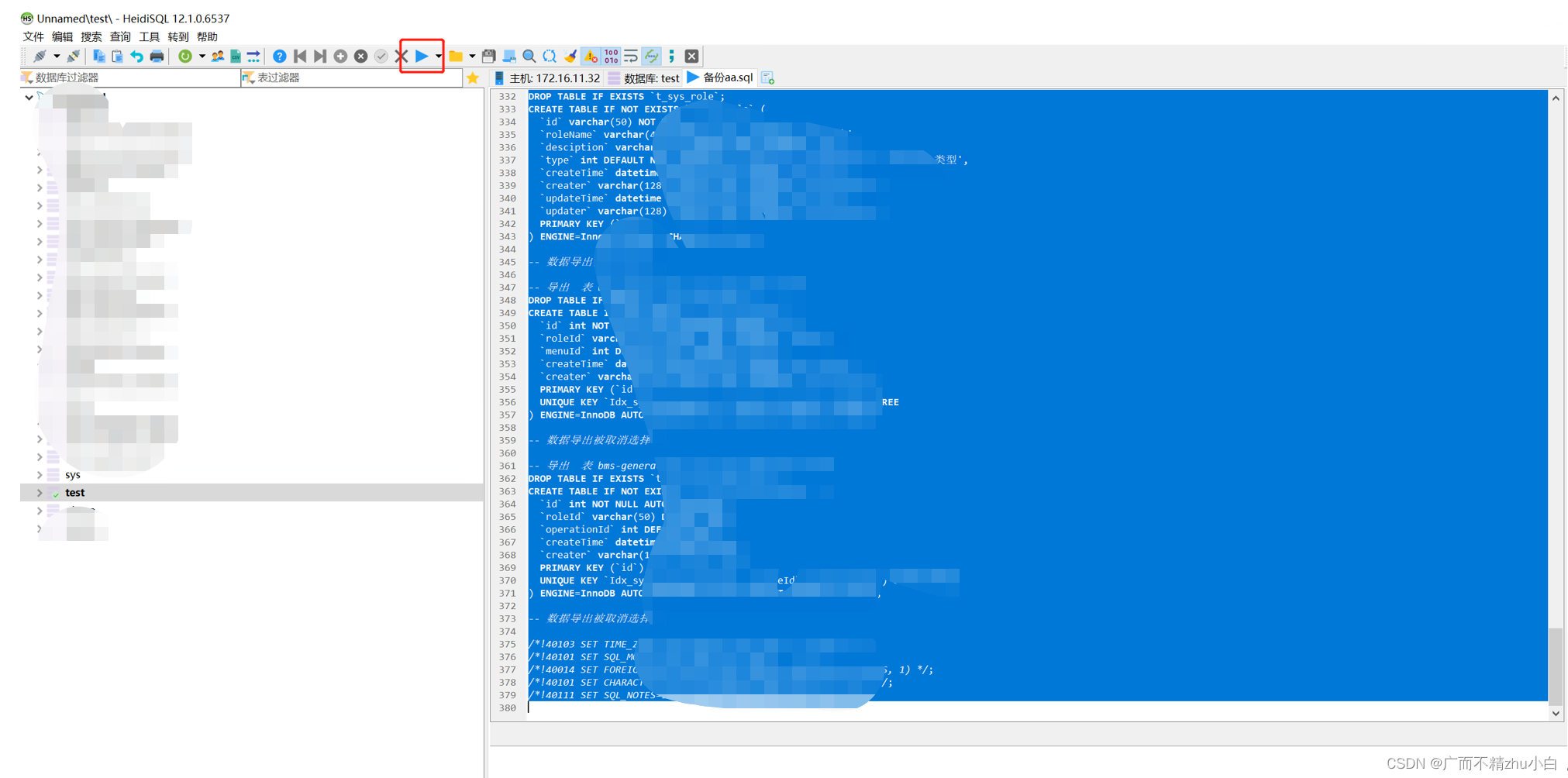Close the query tab with the dark X icon
1568x778 pixels.
692,56
